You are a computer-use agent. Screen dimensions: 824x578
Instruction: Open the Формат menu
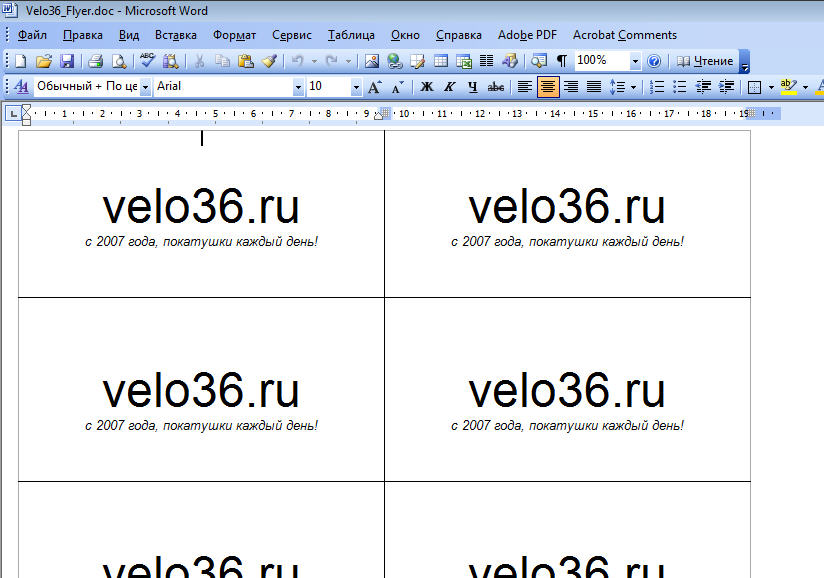[x=234, y=35]
